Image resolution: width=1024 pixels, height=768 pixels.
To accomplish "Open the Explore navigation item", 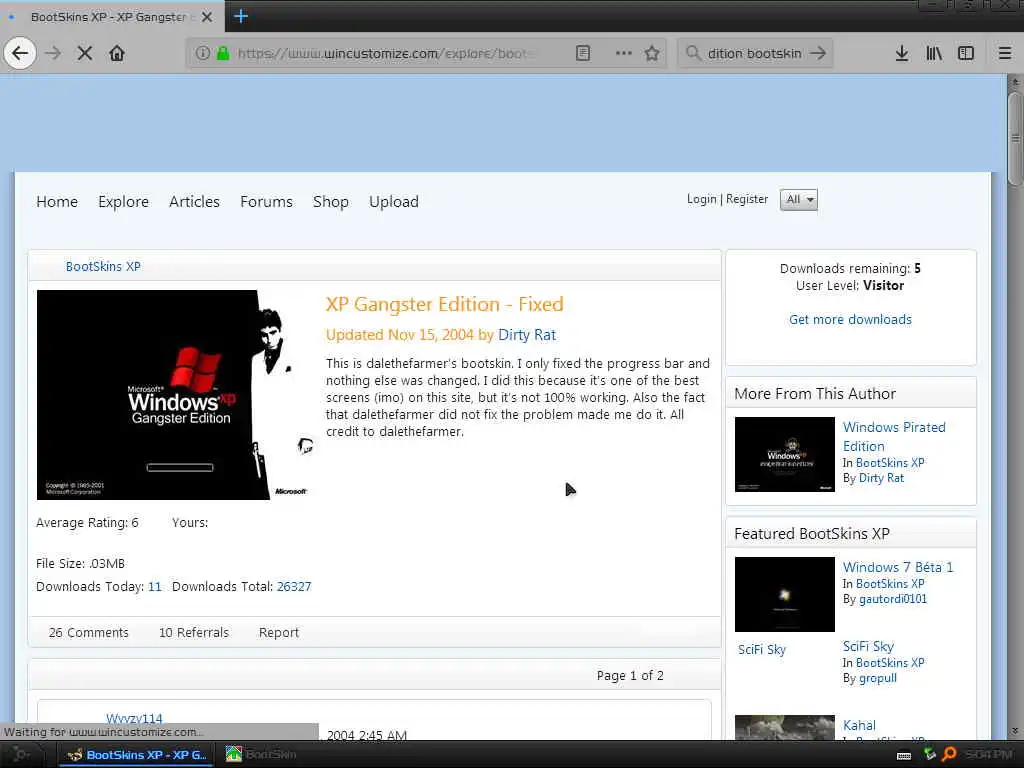I will tap(123, 202).
